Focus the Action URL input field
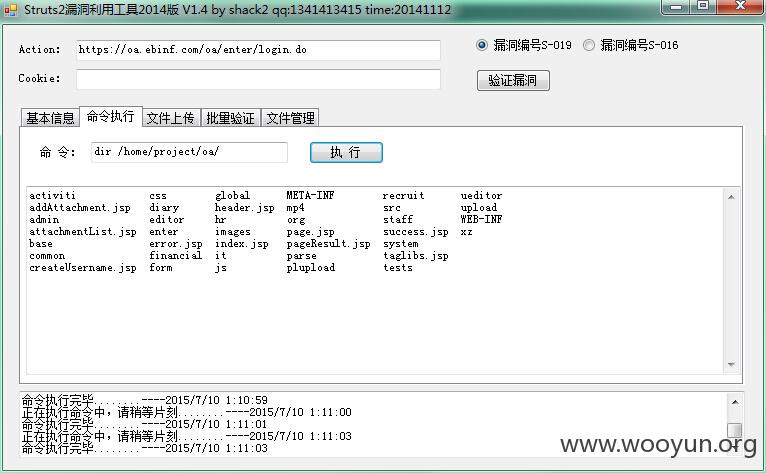 258,50
